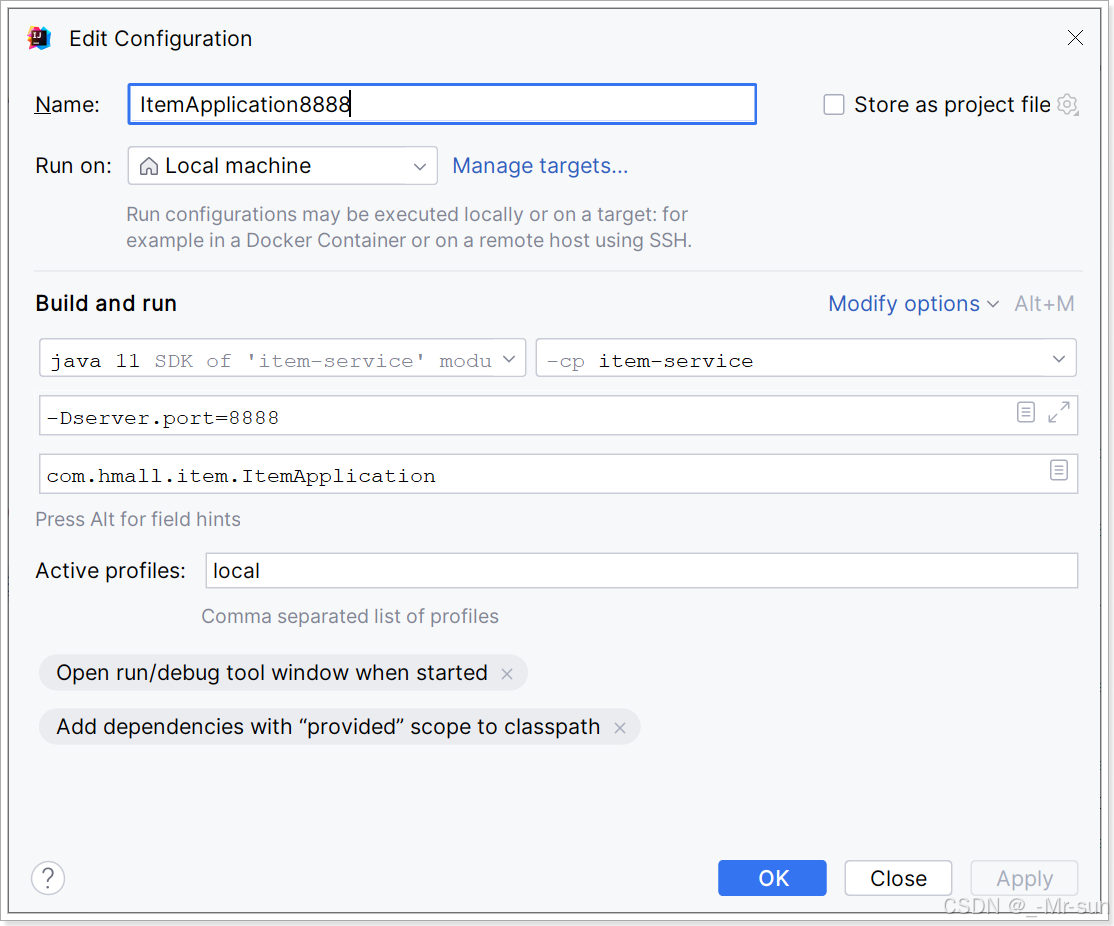This screenshot has height=926, width=1114.
Task: Enable Store as project file checkbox
Action: [834, 105]
